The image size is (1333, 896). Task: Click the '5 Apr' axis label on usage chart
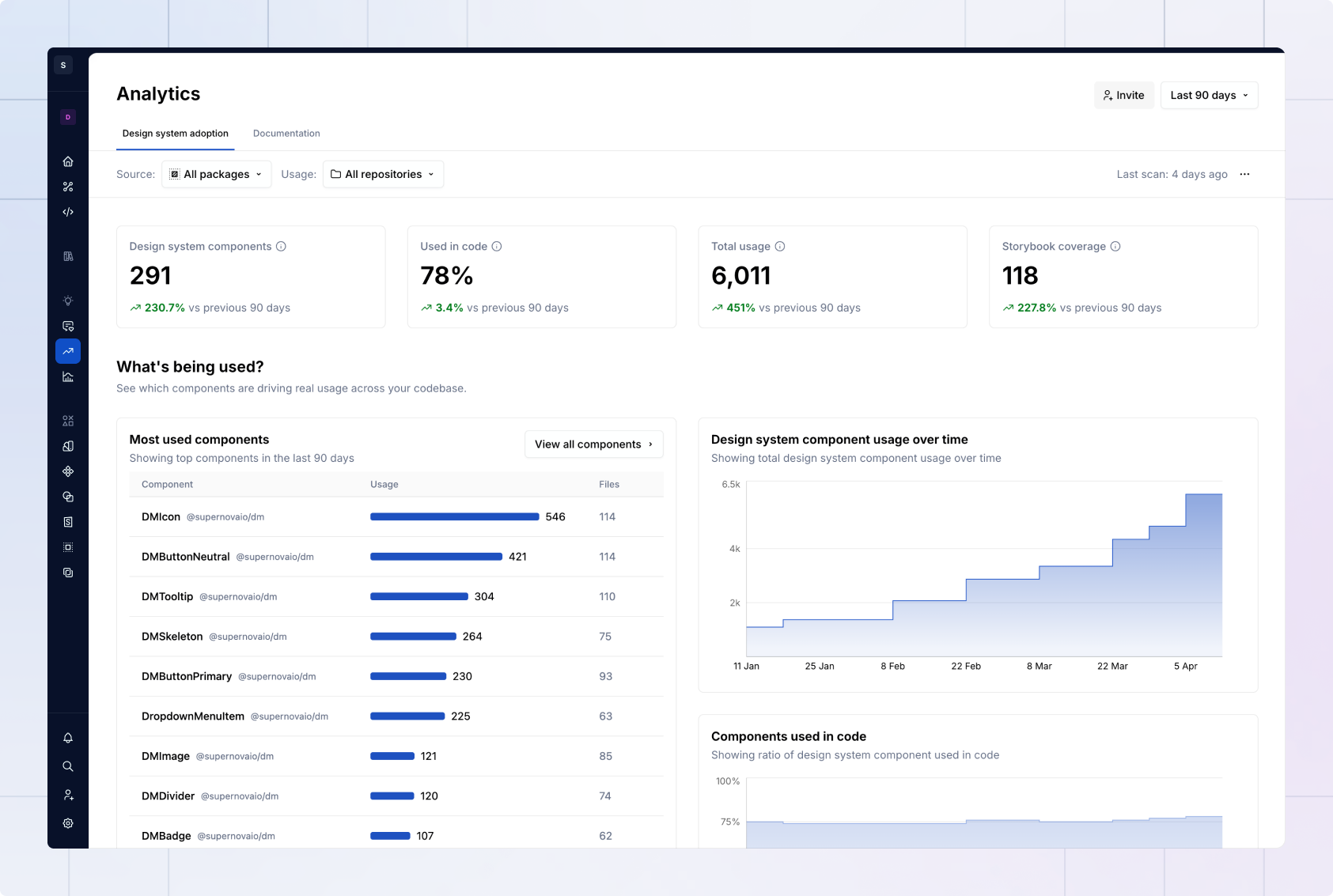click(x=1186, y=666)
